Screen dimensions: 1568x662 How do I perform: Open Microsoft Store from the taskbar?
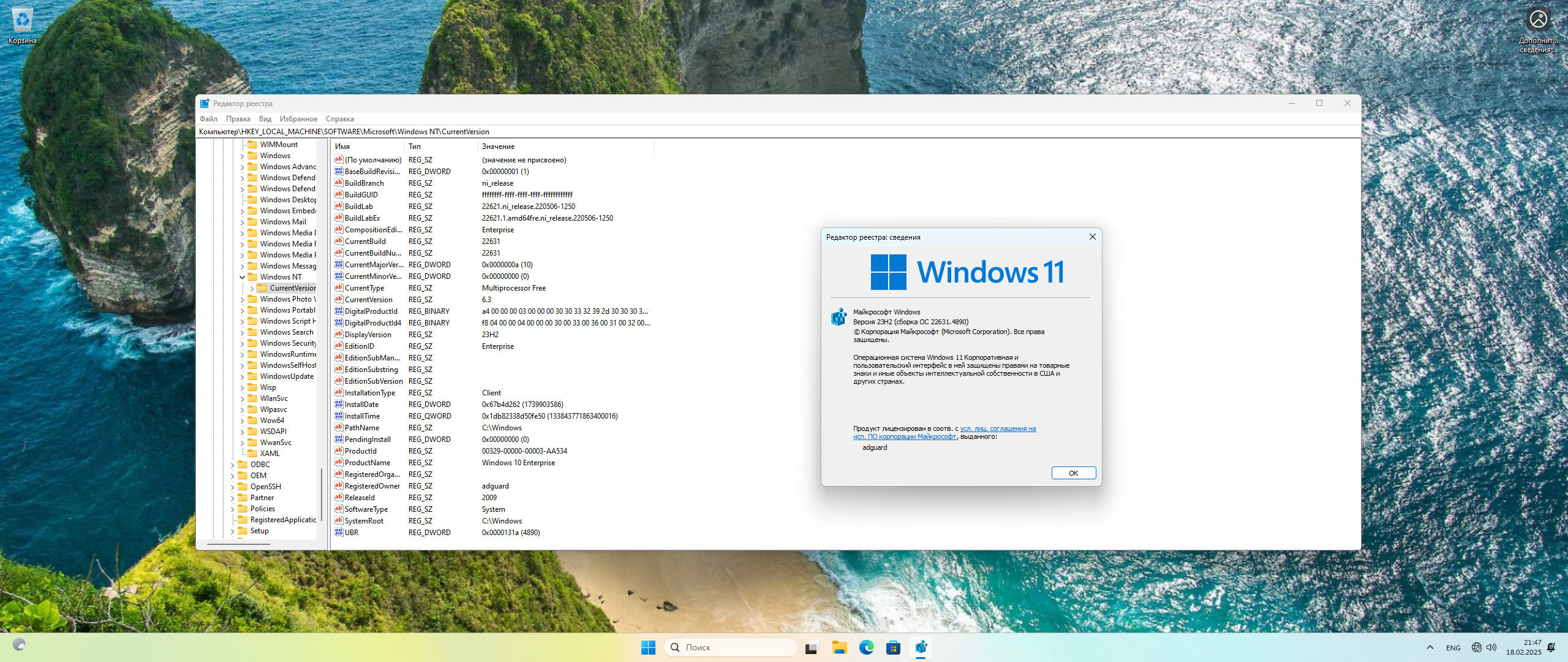pos(893,647)
